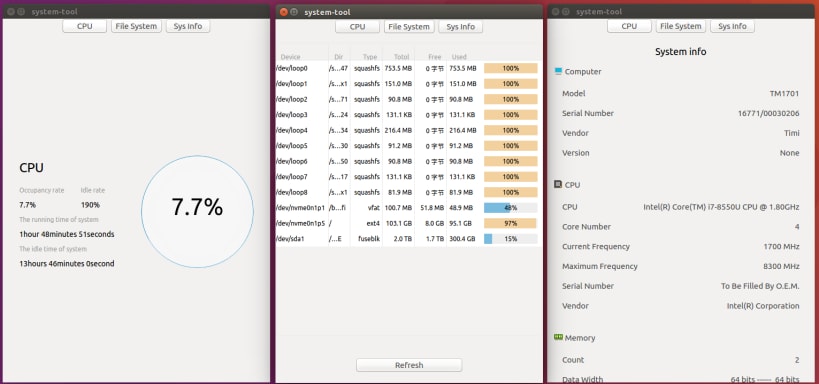819x384 pixels.
Task: Click the 7.7% circular CPU gauge
Action: coord(197,212)
